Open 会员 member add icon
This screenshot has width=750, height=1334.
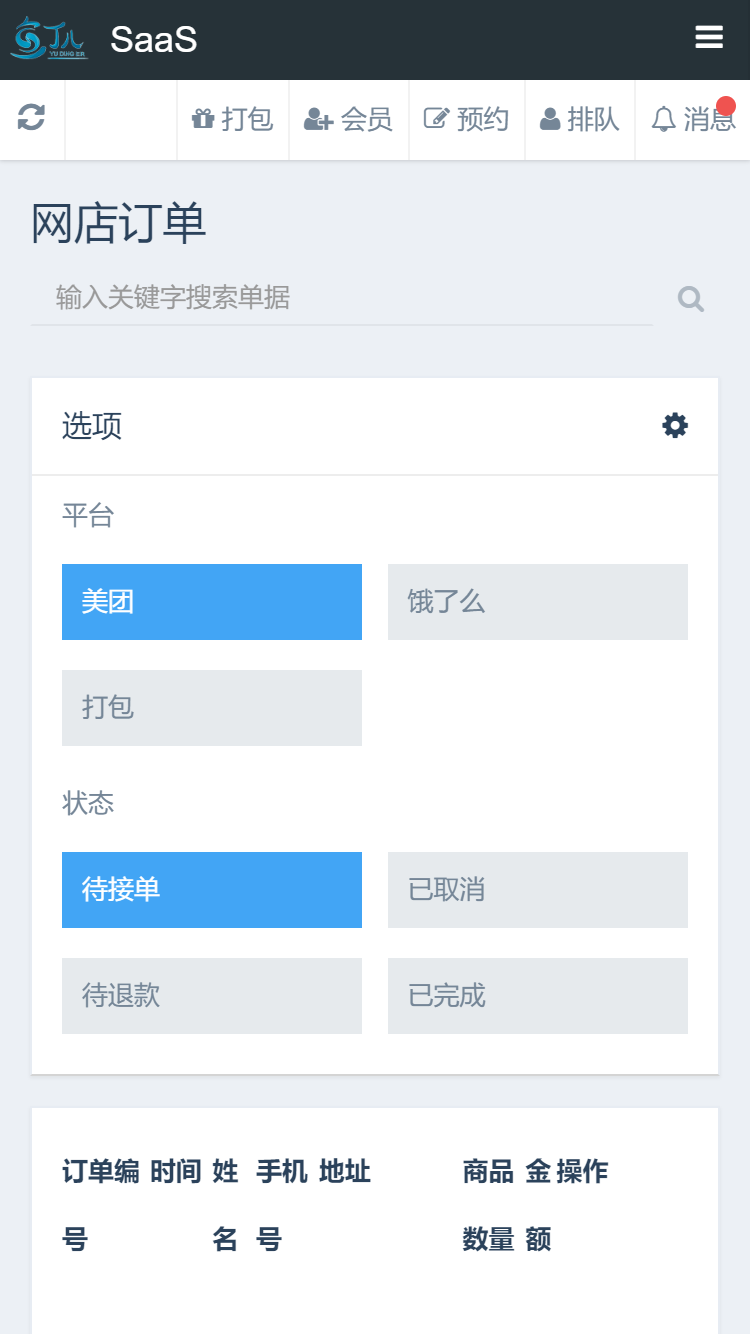point(318,119)
